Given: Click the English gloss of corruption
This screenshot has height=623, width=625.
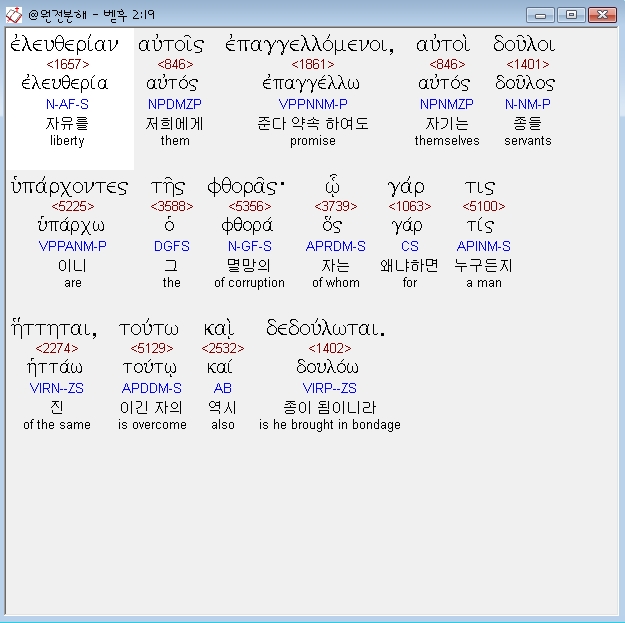Looking at the screenshot, I should pyautogui.click(x=250, y=283).
